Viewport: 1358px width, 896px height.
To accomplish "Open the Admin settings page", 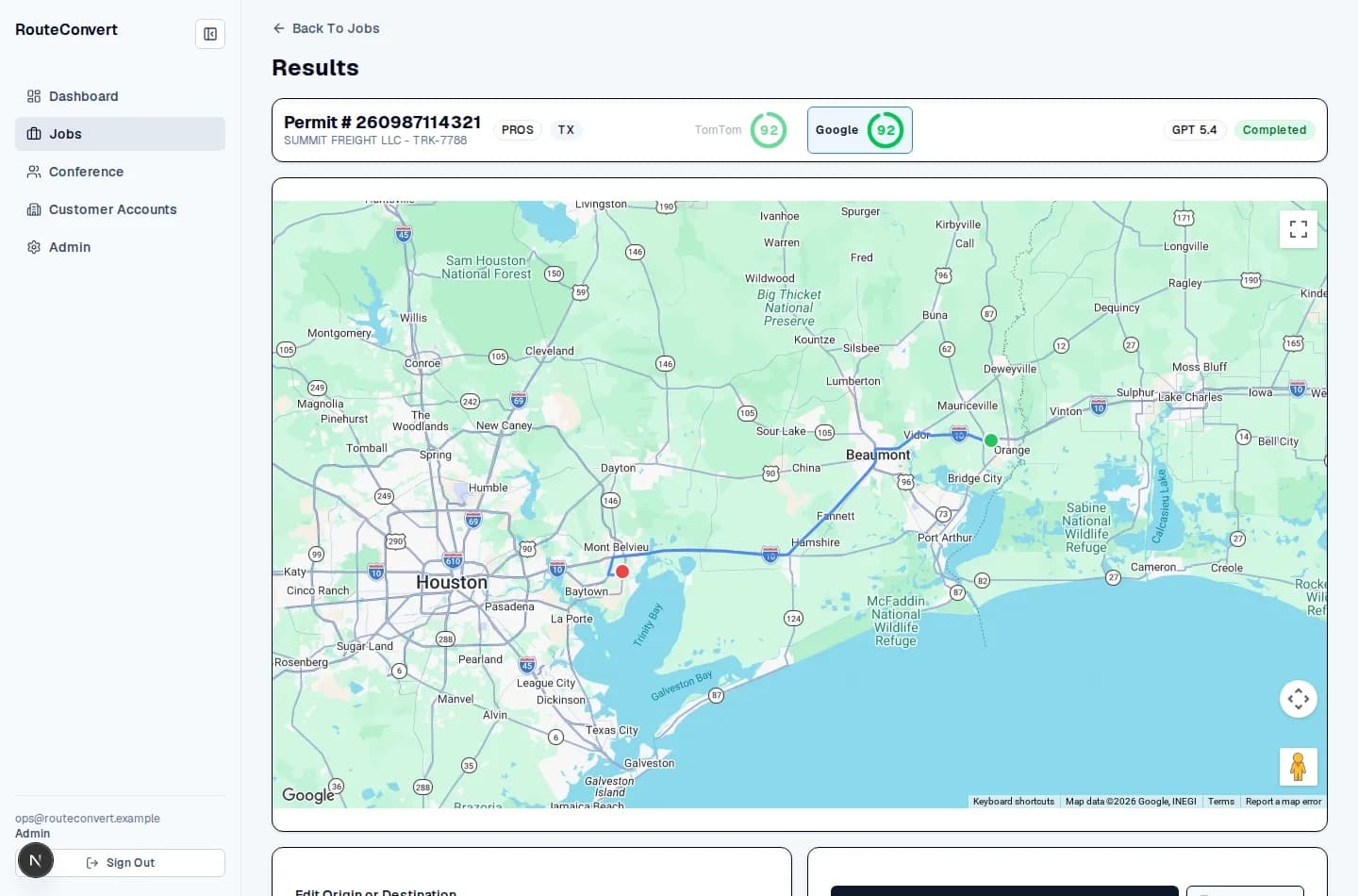I will [120, 247].
